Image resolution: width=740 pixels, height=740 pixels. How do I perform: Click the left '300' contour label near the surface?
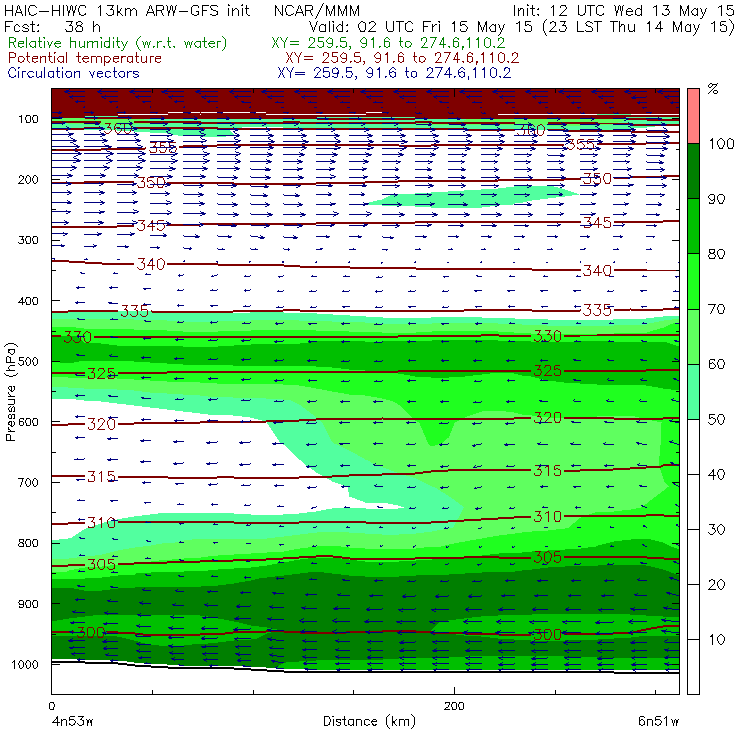point(91,633)
